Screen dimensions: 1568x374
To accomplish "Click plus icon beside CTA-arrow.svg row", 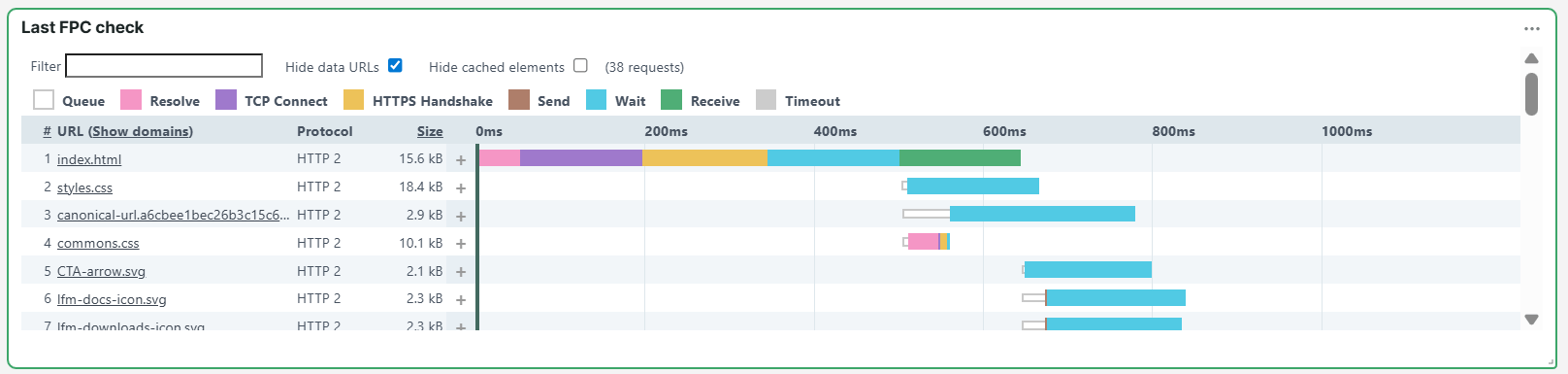I will tap(461, 272).
